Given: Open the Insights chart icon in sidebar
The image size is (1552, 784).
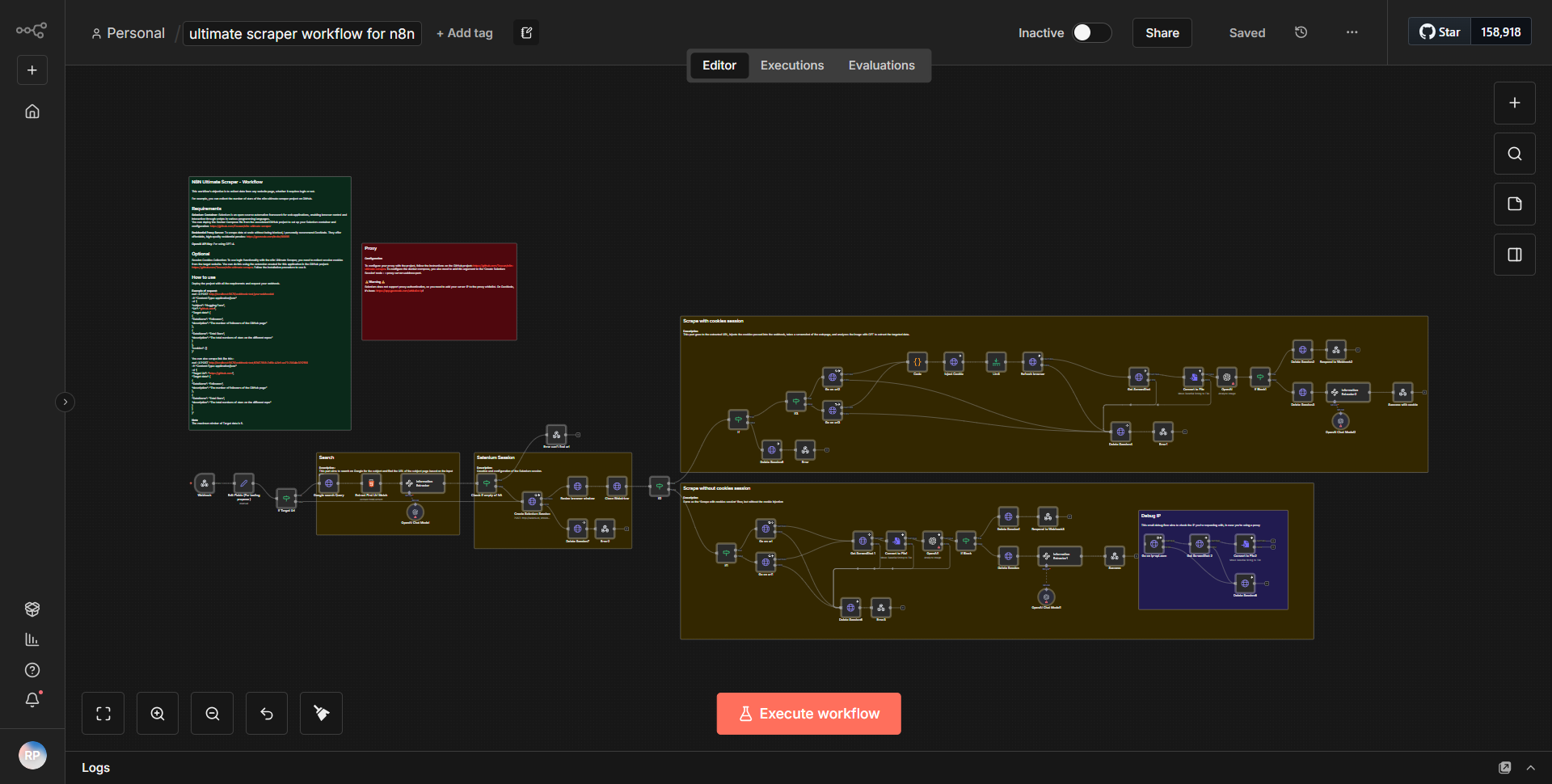Looking at the screenshot, I should coord(32,639).
